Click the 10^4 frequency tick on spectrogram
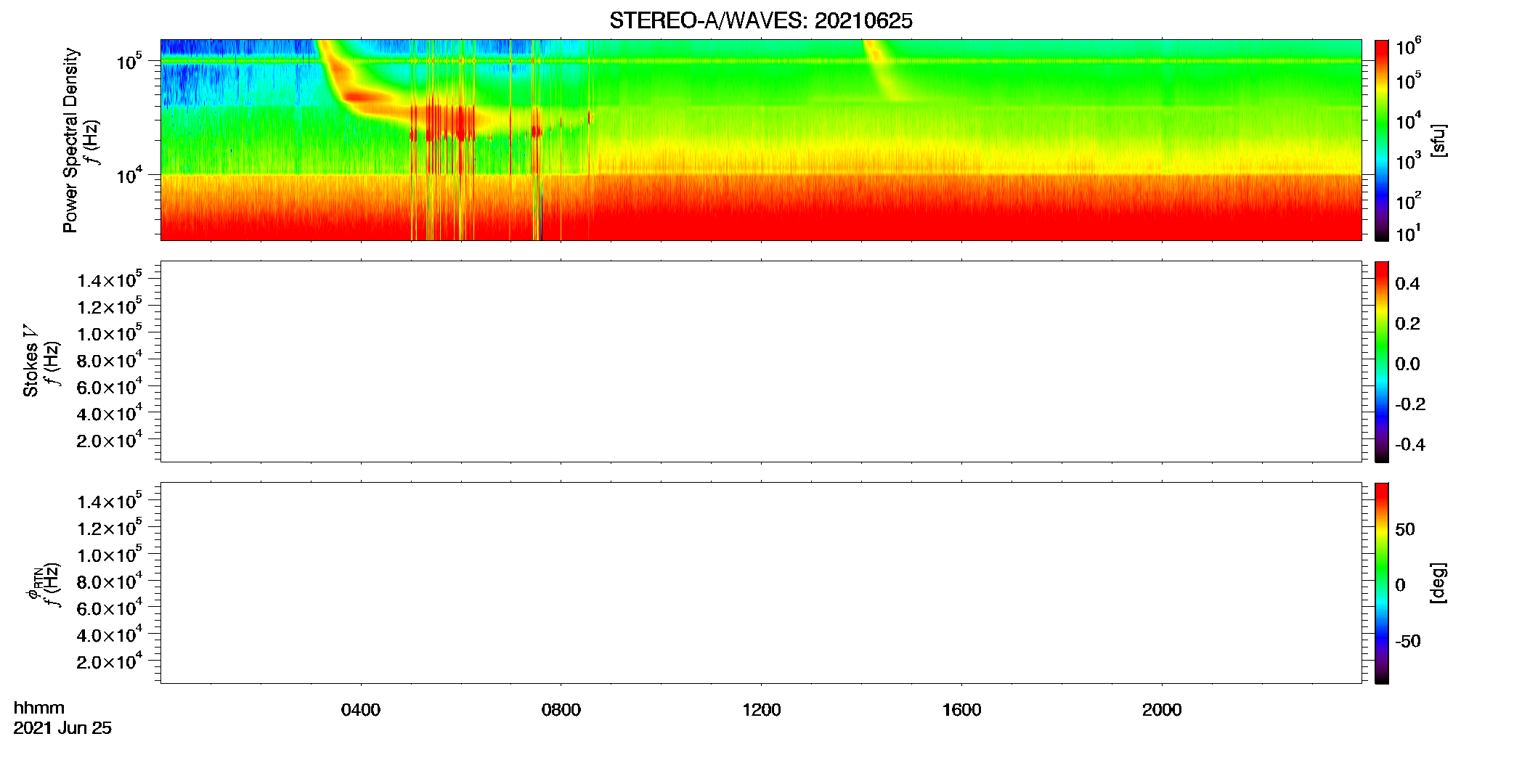Viewport: 1522px width, 784px height. click(x=131, y=174)
